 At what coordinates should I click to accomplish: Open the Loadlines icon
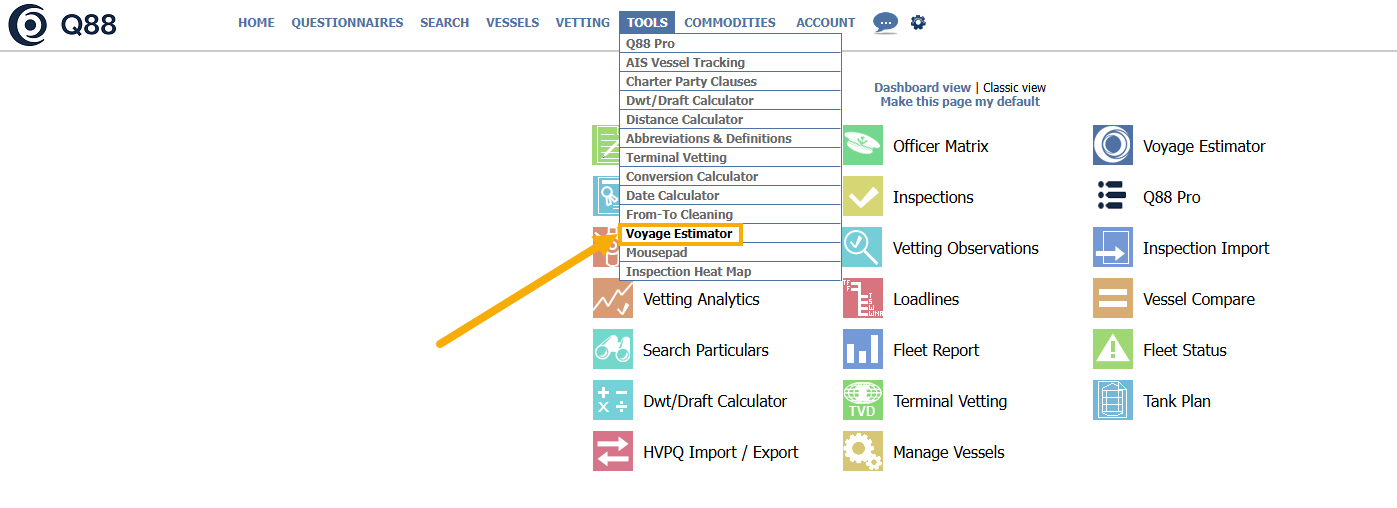[862, 299]
